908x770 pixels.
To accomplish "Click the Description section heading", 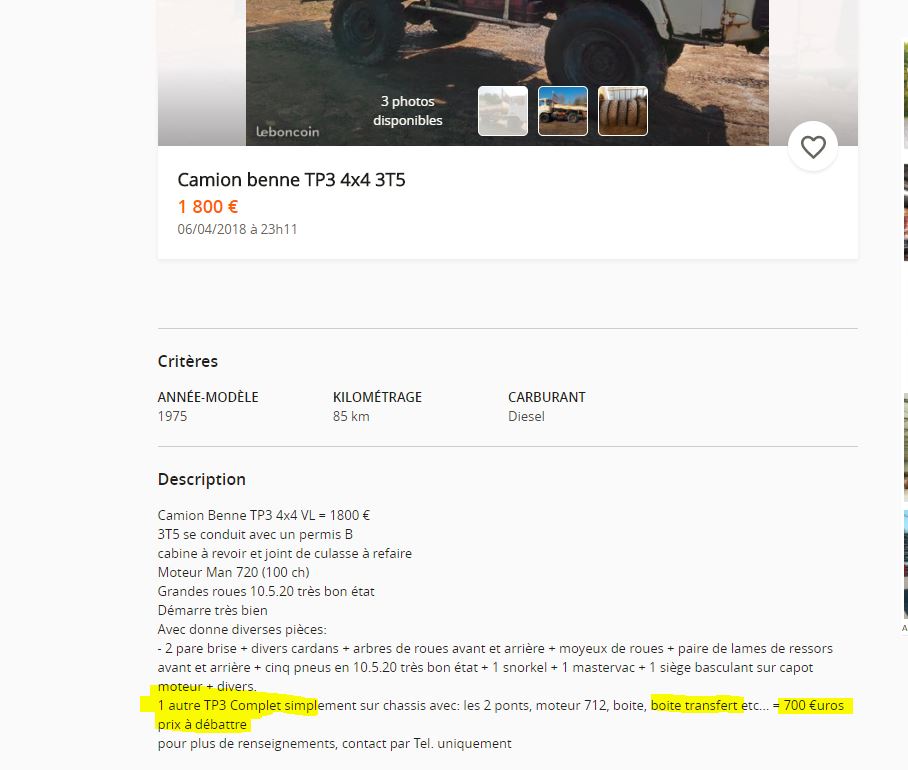I will [x=202, y=479].
